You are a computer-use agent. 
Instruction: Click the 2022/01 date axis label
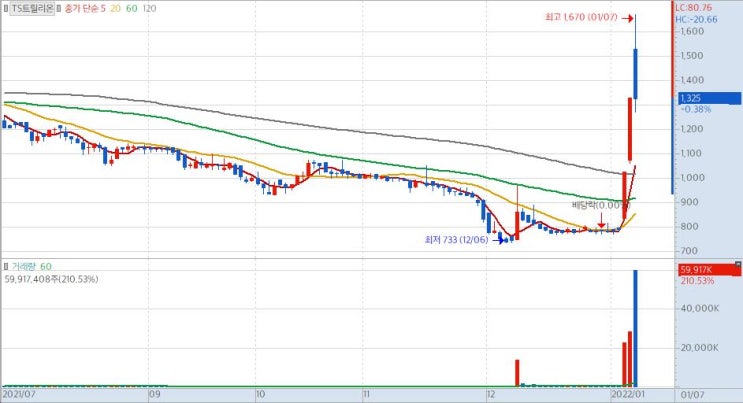click(628, 394)
